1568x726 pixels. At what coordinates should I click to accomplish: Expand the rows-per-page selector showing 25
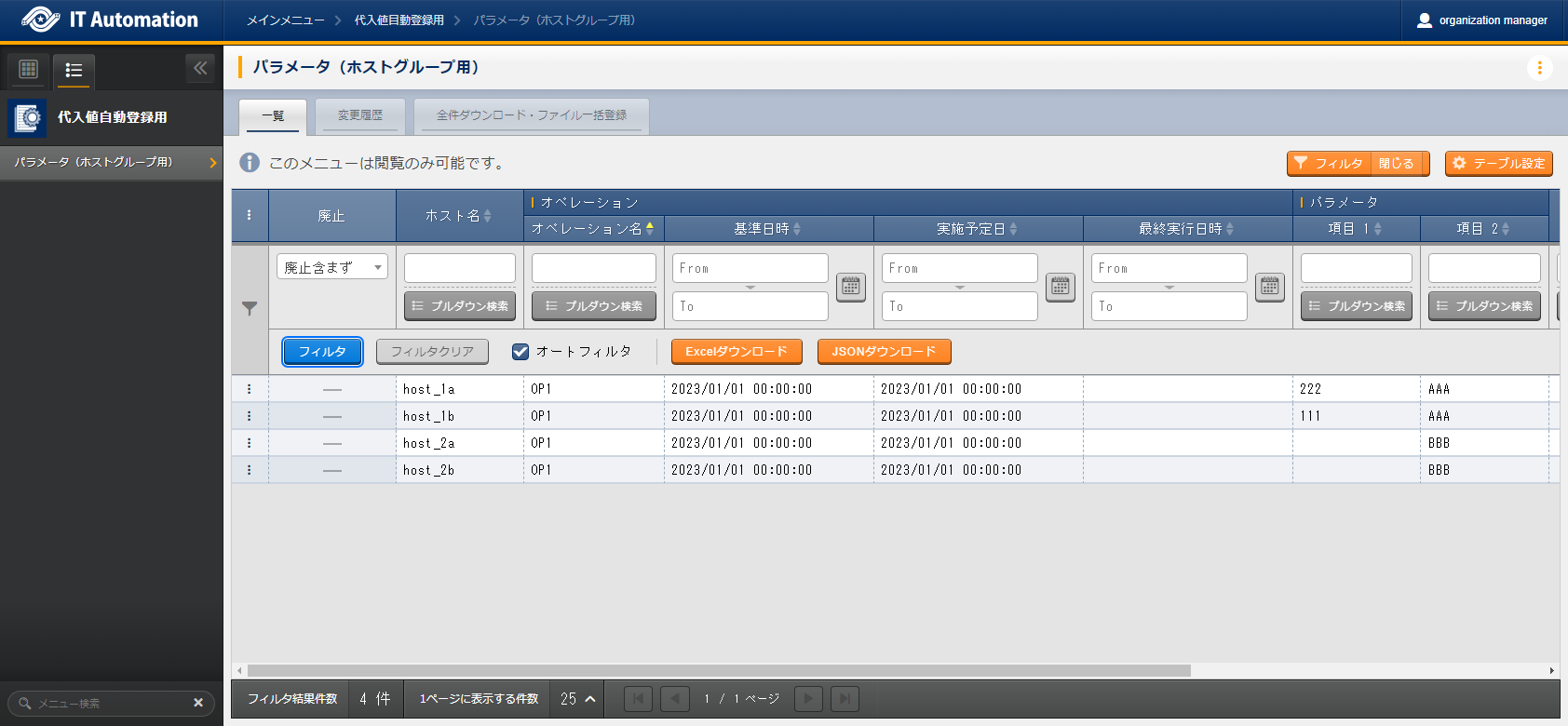[577, 699]
